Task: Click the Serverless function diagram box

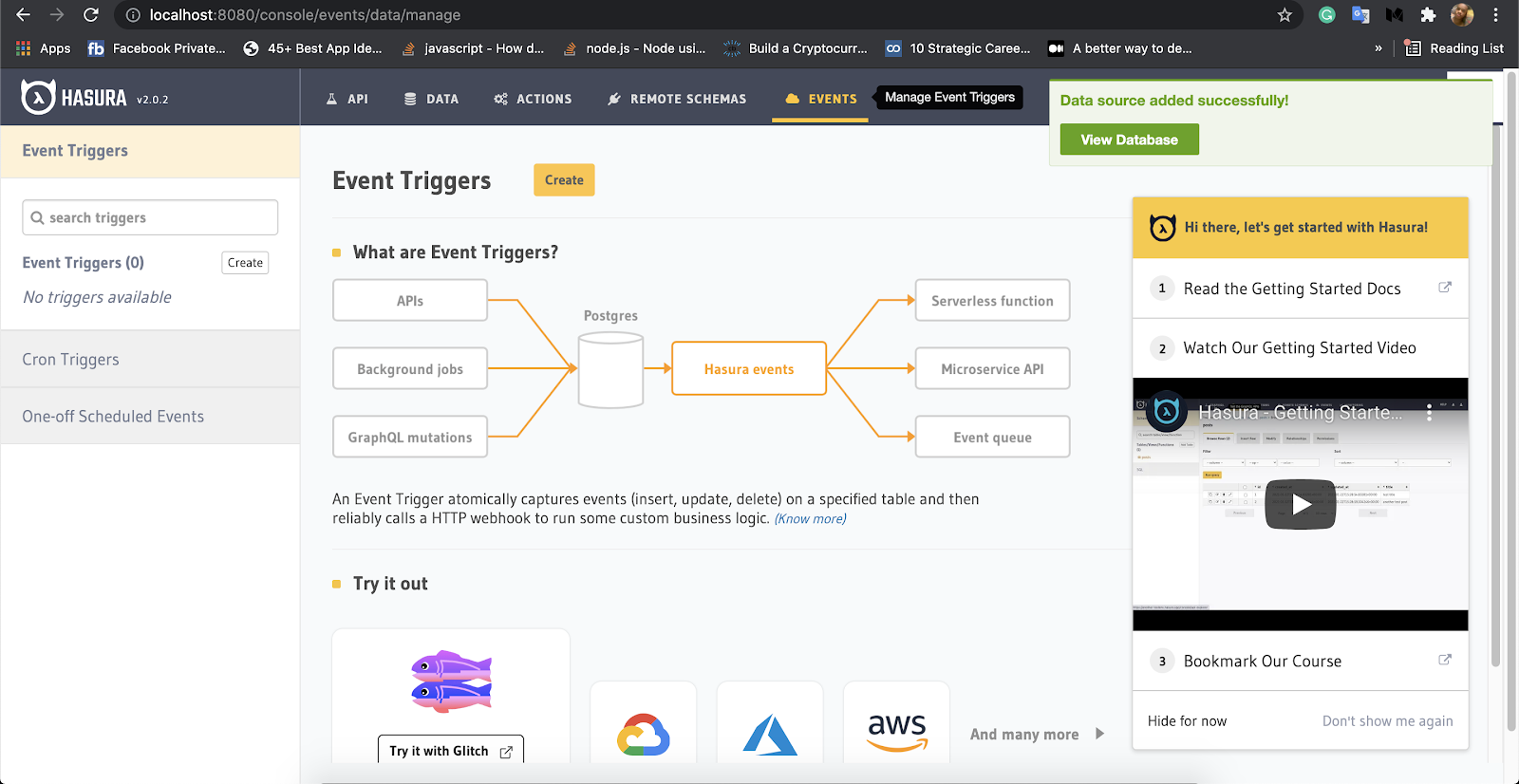Action: coord(992,301)
